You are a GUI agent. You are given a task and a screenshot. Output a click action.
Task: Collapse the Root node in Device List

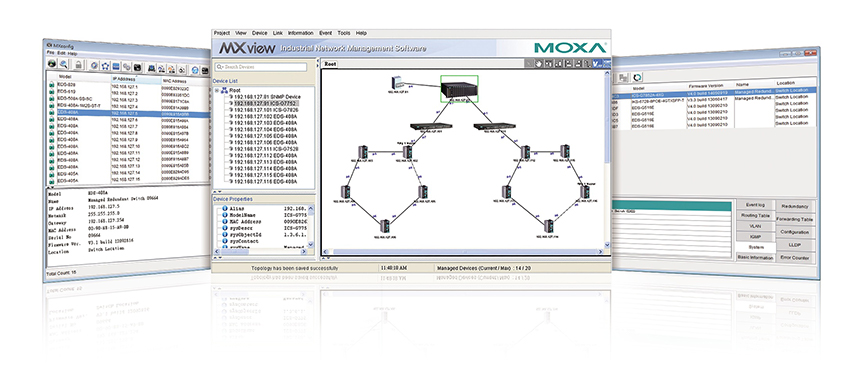217,90
